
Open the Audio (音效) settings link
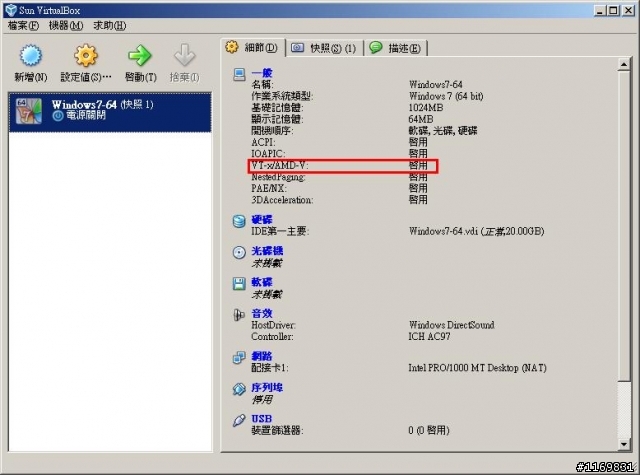click(x=262, y=313)
